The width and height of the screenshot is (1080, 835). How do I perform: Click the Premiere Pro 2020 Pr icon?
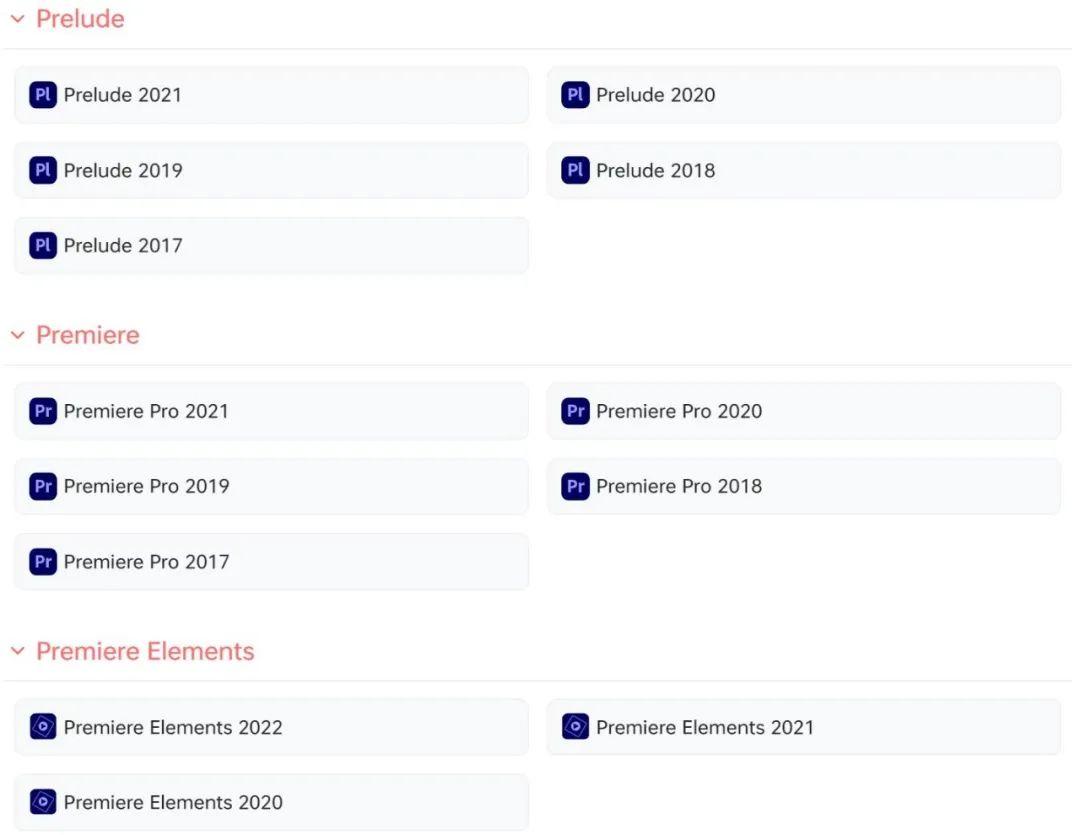tap(575, 411)
